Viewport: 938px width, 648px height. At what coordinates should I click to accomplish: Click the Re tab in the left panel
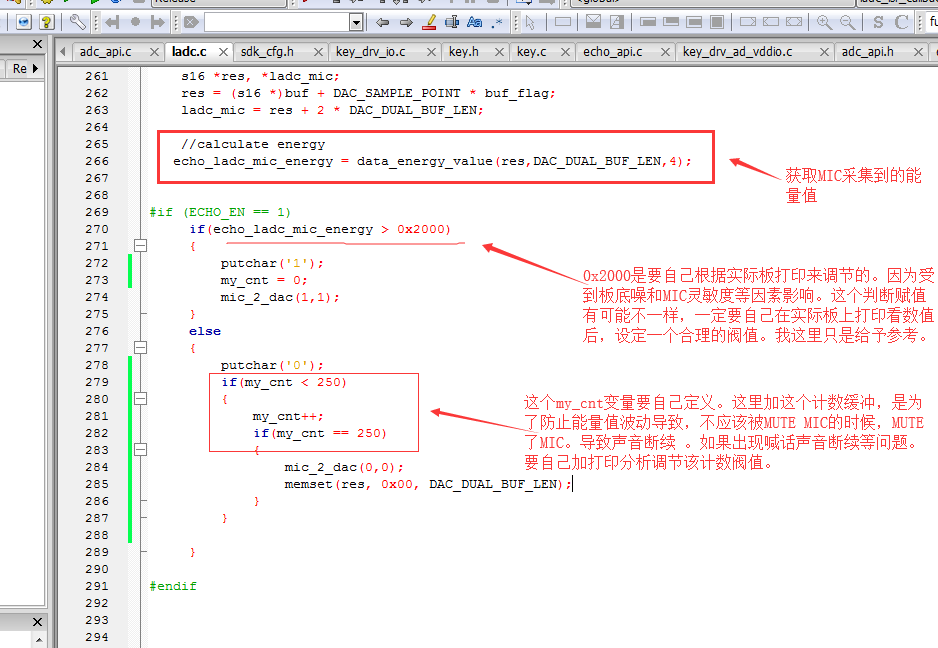pyautogui.click(x=20, y=69)
